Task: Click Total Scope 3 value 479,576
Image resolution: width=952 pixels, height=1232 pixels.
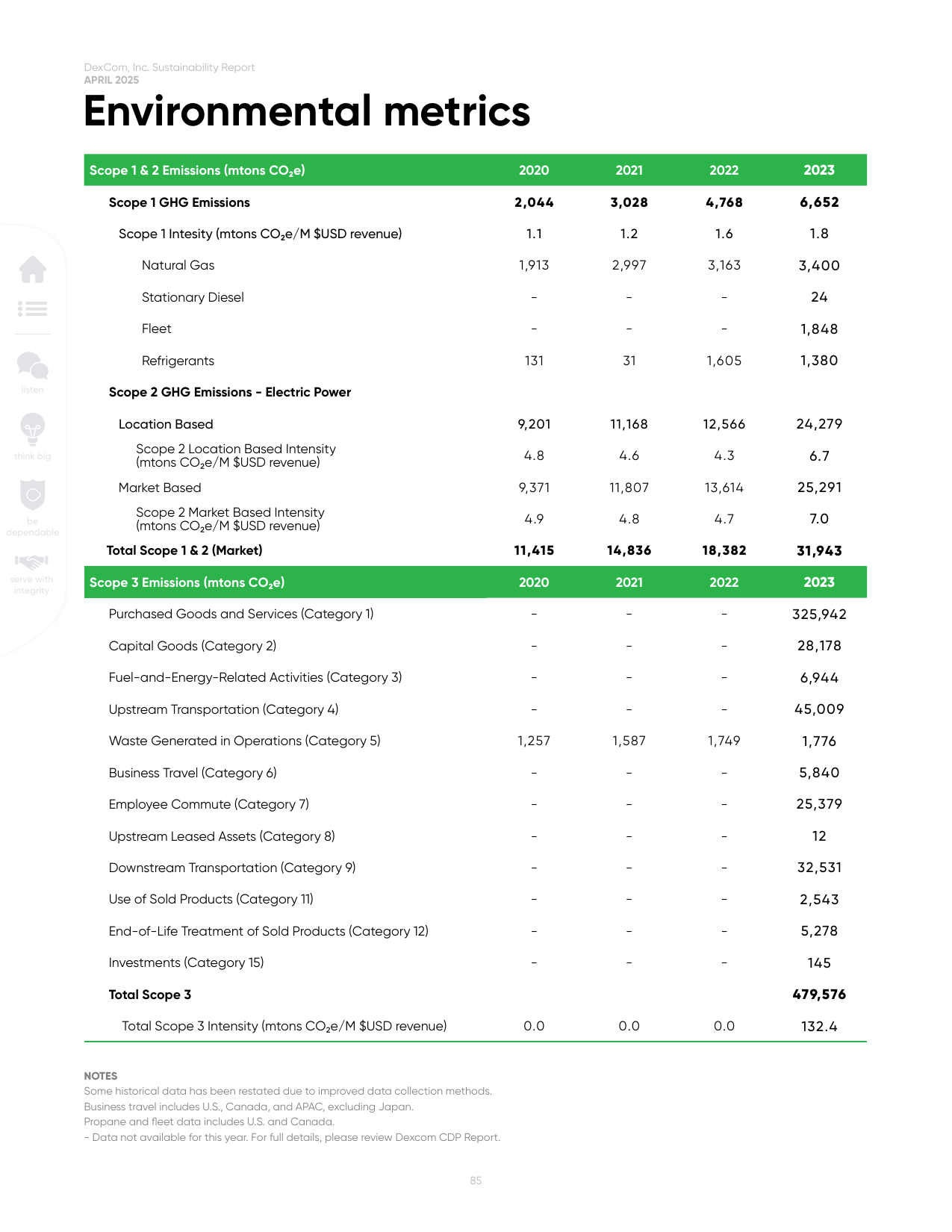Action: 819,995
